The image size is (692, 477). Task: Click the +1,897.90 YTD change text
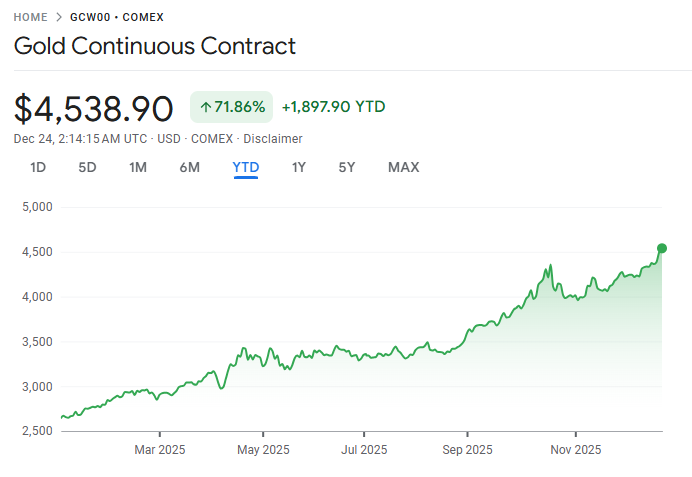click(x=333, y=107)
